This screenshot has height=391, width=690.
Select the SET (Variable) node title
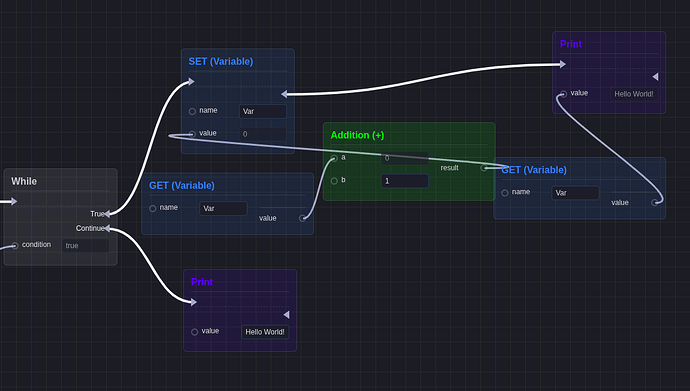221,62
